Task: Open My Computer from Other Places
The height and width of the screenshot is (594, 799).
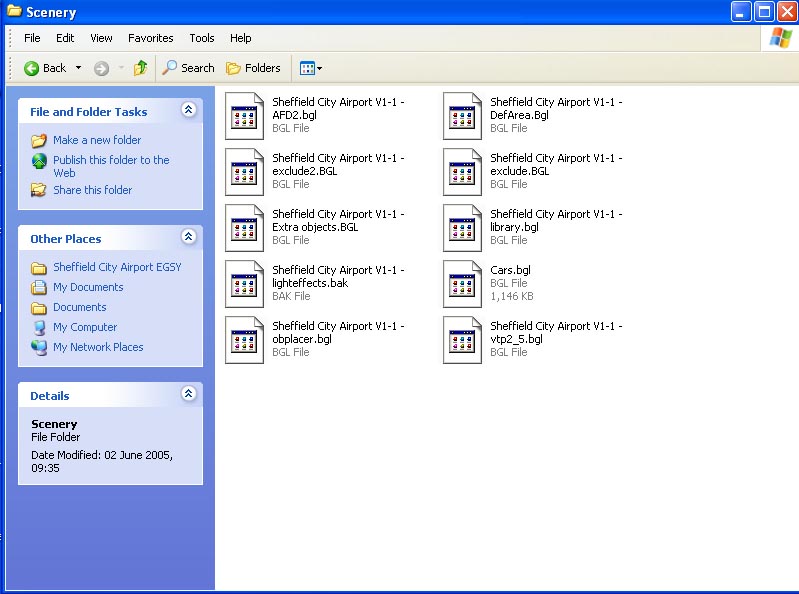Action: [x=84, y=327]
